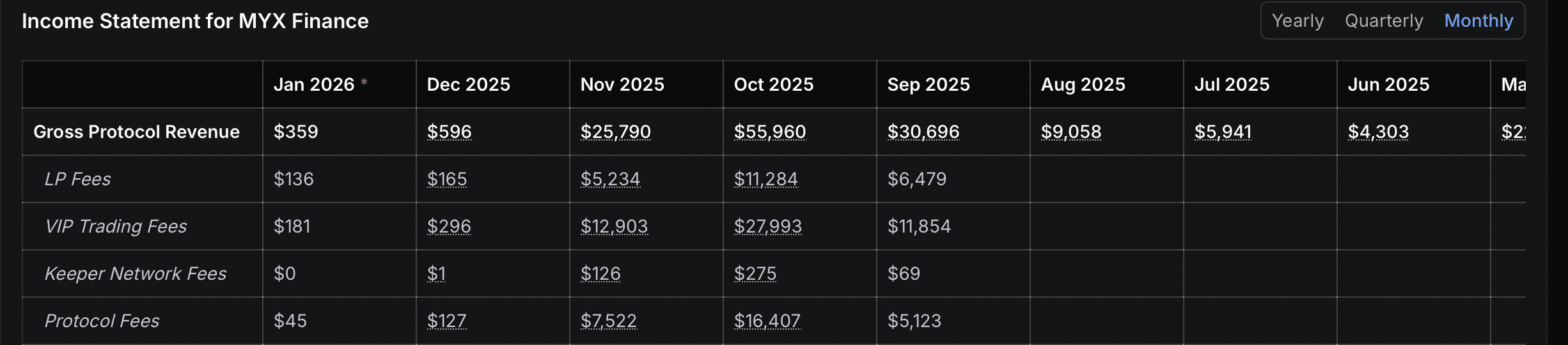The image size is (1568, 345).
Task: Click the $126 Keeper Network Fees value
Action: click(600, 273)
